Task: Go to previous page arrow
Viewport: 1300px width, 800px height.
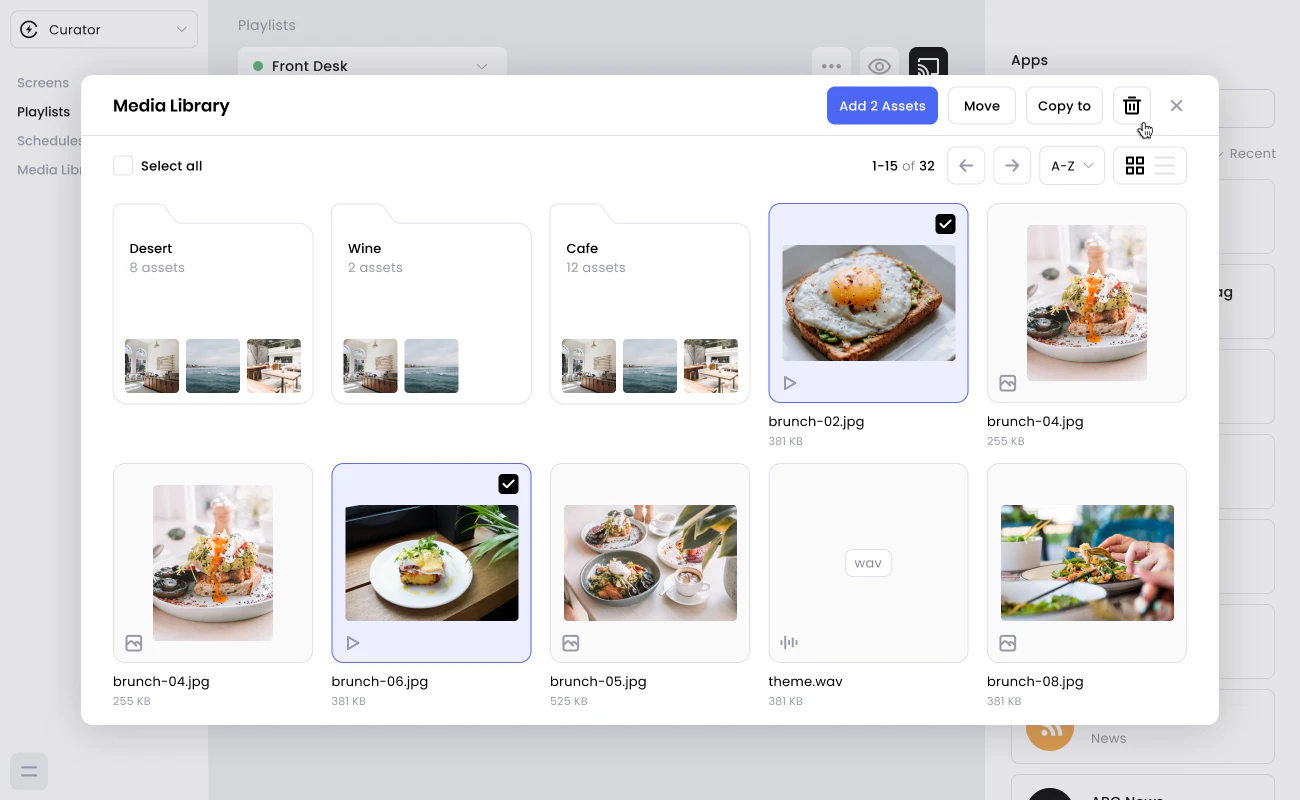Action: 966,166
